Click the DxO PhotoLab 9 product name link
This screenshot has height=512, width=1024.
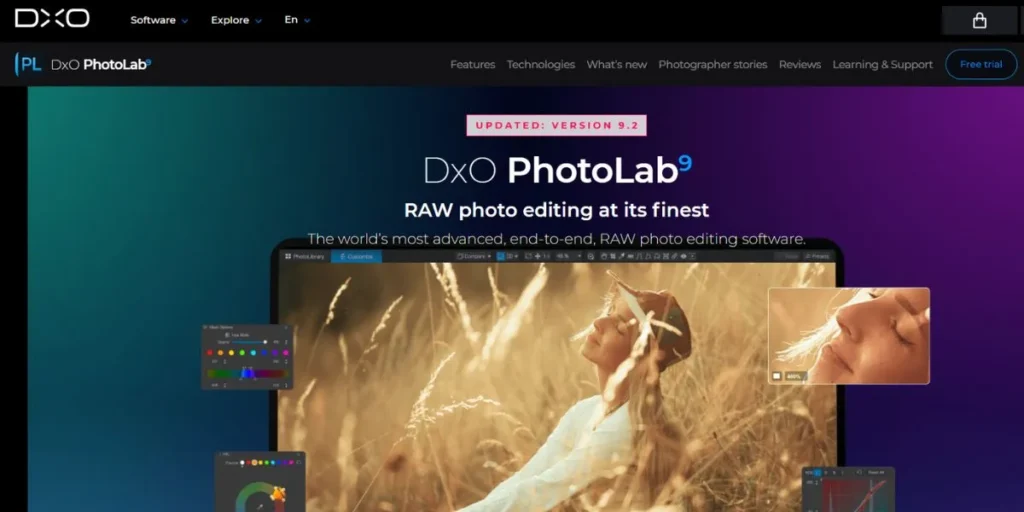click(x=101, y=65)
